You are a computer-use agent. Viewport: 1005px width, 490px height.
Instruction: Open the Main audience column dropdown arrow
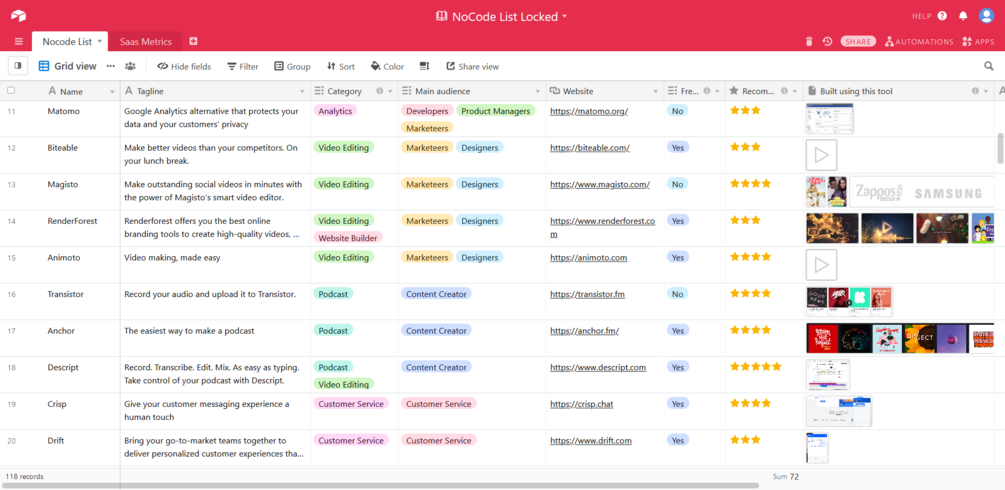[x=538, y=92]
